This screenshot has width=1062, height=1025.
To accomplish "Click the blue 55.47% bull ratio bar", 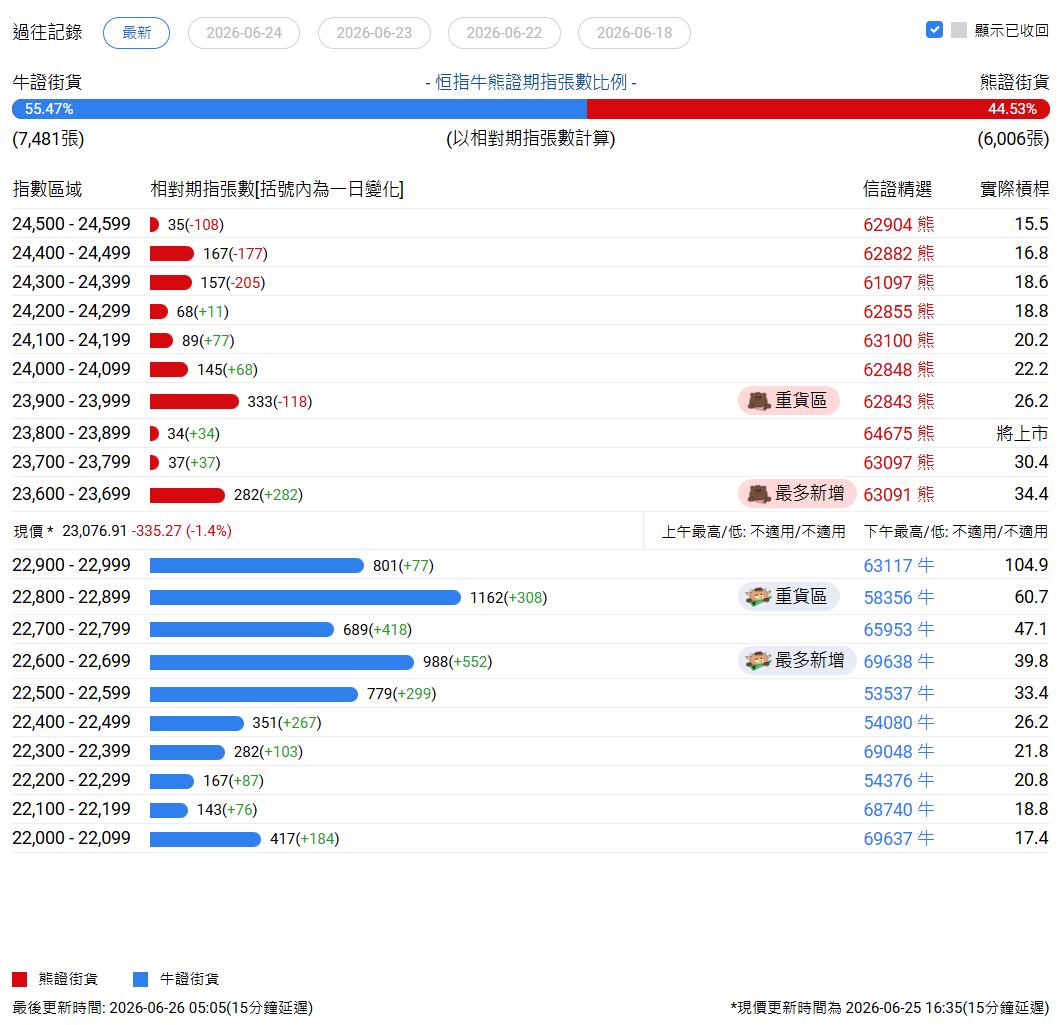I will click(x=299, y=109).
